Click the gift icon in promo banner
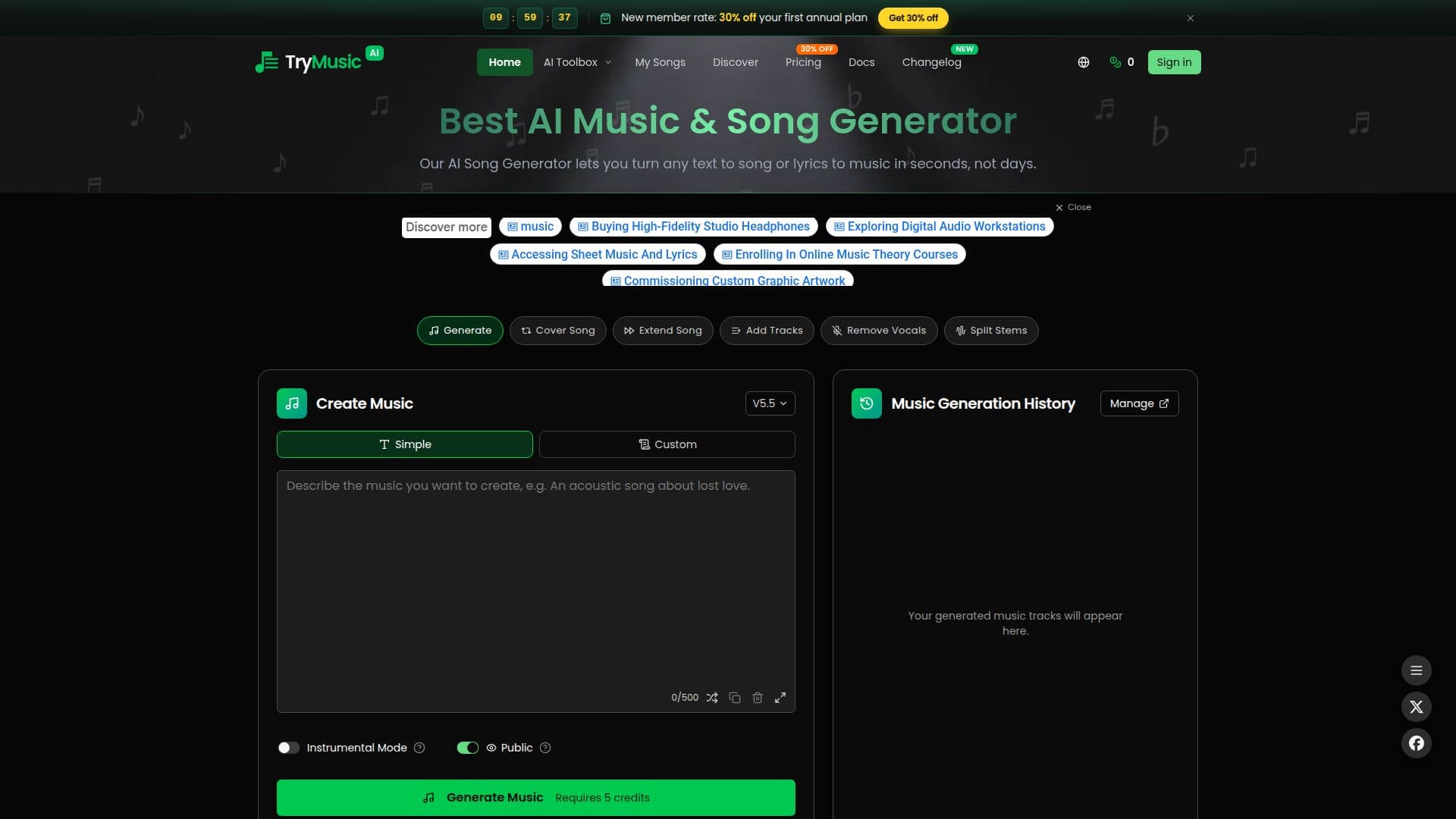The width and height of the screenshot is (1456, 819). click(x=605, y=18)
